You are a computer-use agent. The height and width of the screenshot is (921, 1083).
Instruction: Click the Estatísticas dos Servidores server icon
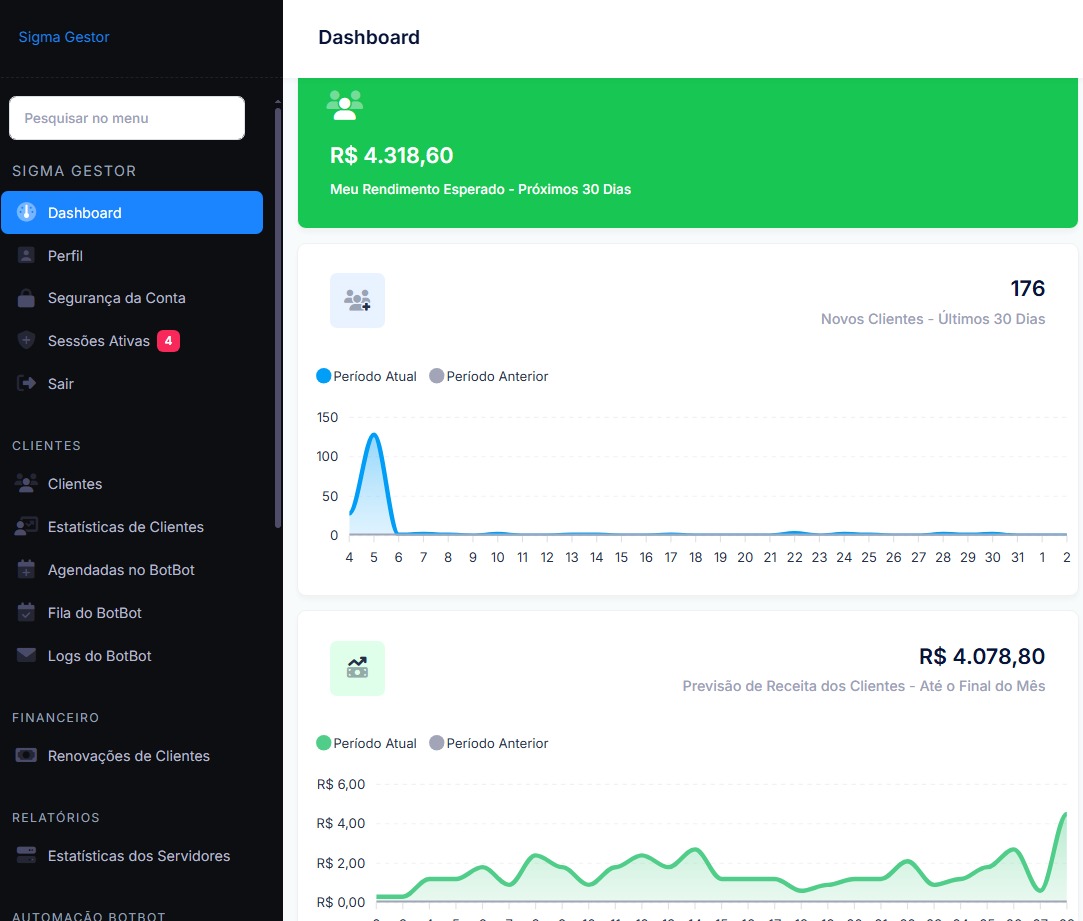click(27, 856)
